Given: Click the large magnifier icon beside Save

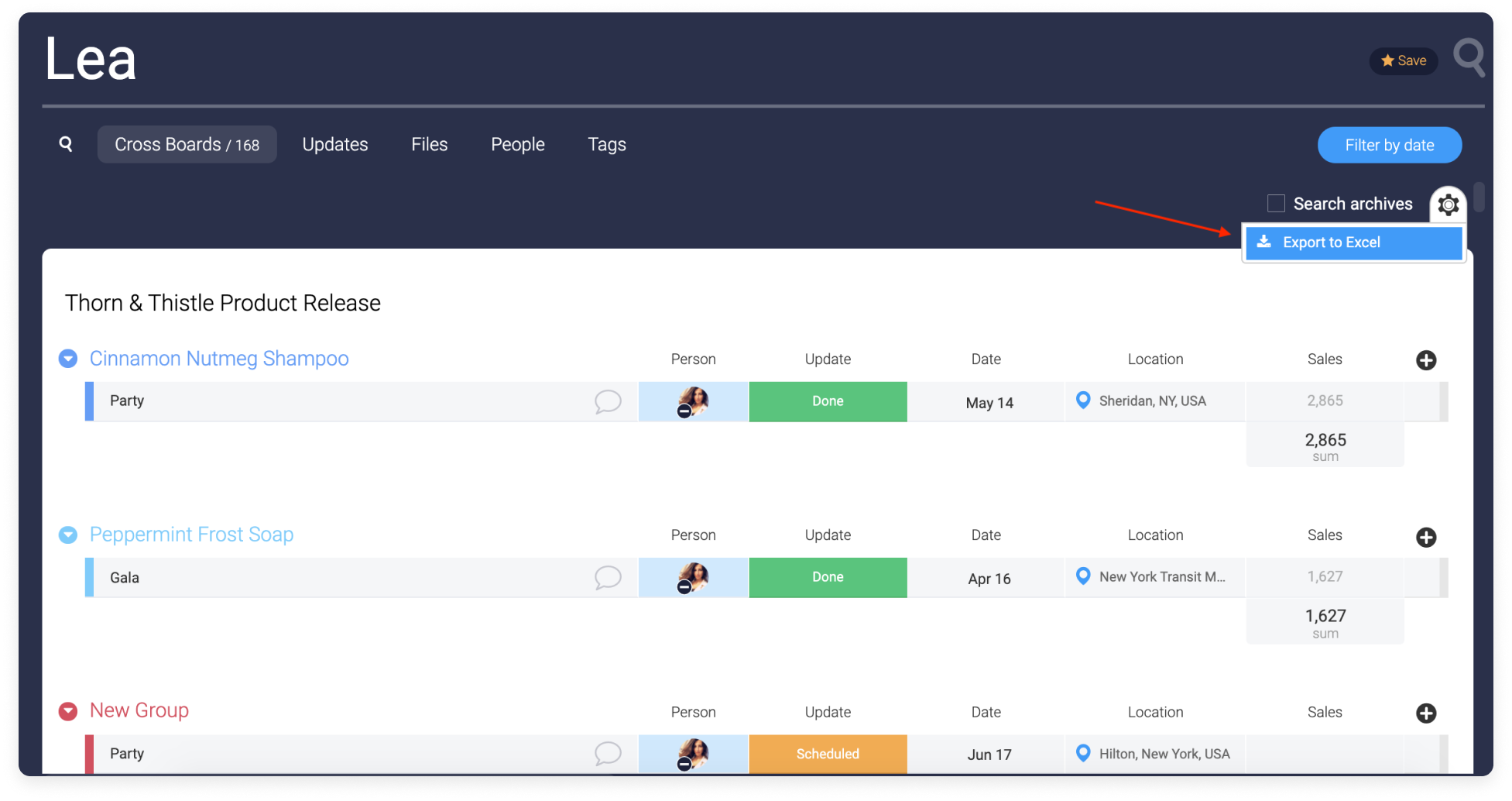Looking at the screenshot, I should 1469,58.
